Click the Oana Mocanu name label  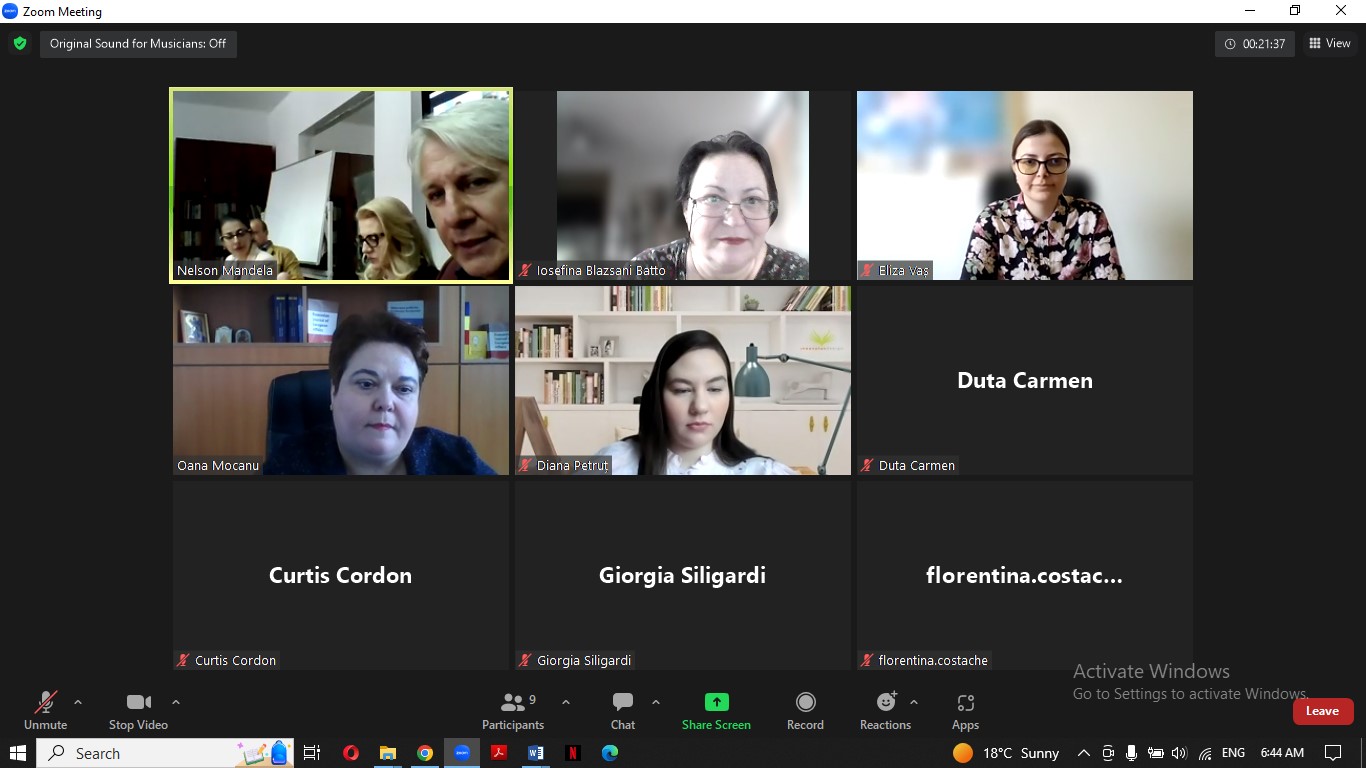tap(218, 466)
